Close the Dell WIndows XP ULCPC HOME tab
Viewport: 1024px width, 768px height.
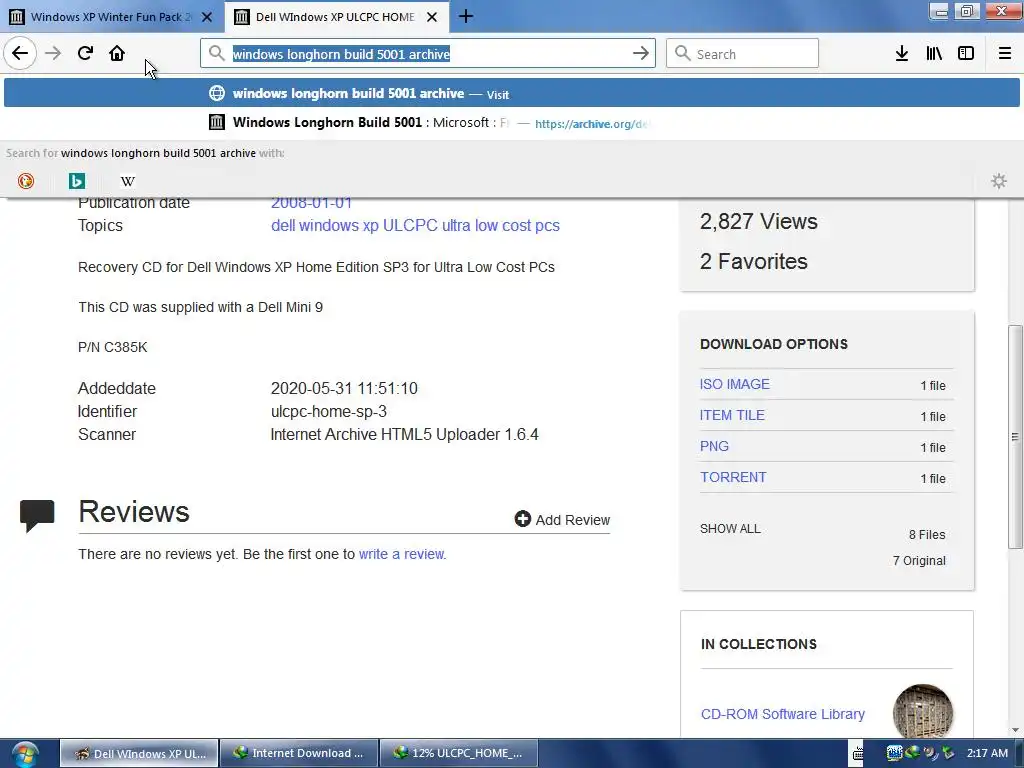coord(432,17)
